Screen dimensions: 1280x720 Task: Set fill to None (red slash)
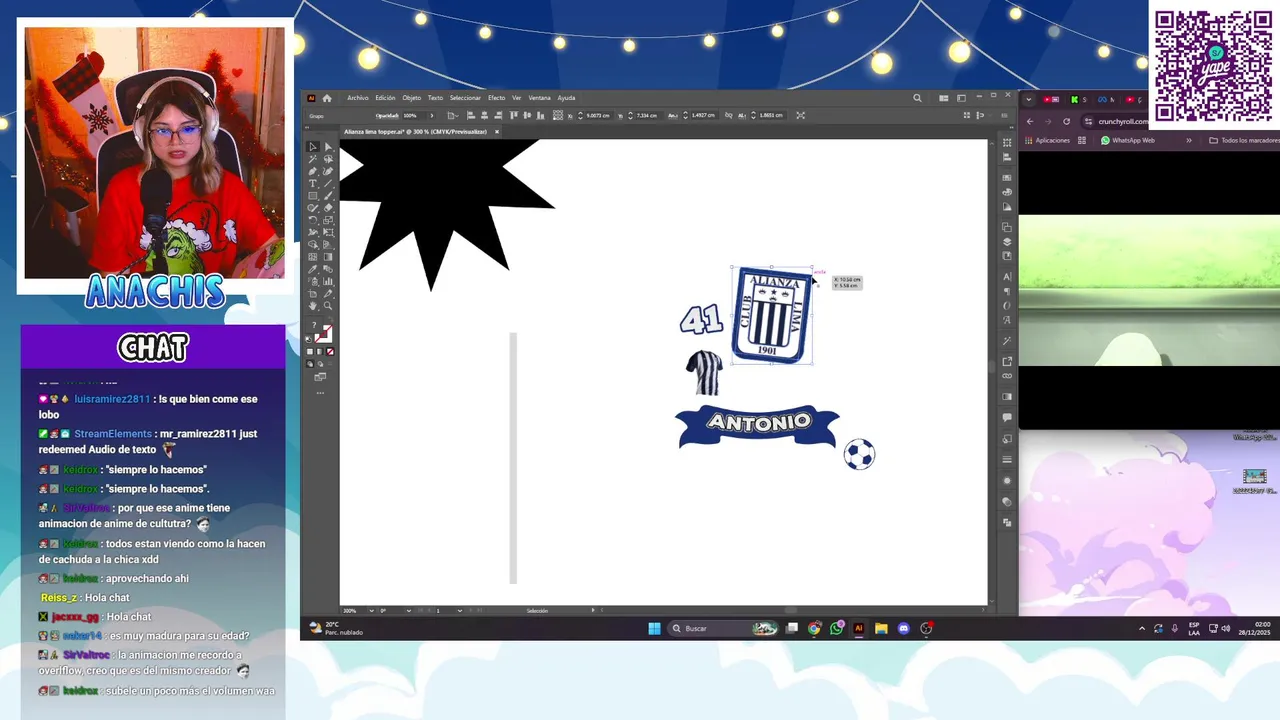click(331, 352)
